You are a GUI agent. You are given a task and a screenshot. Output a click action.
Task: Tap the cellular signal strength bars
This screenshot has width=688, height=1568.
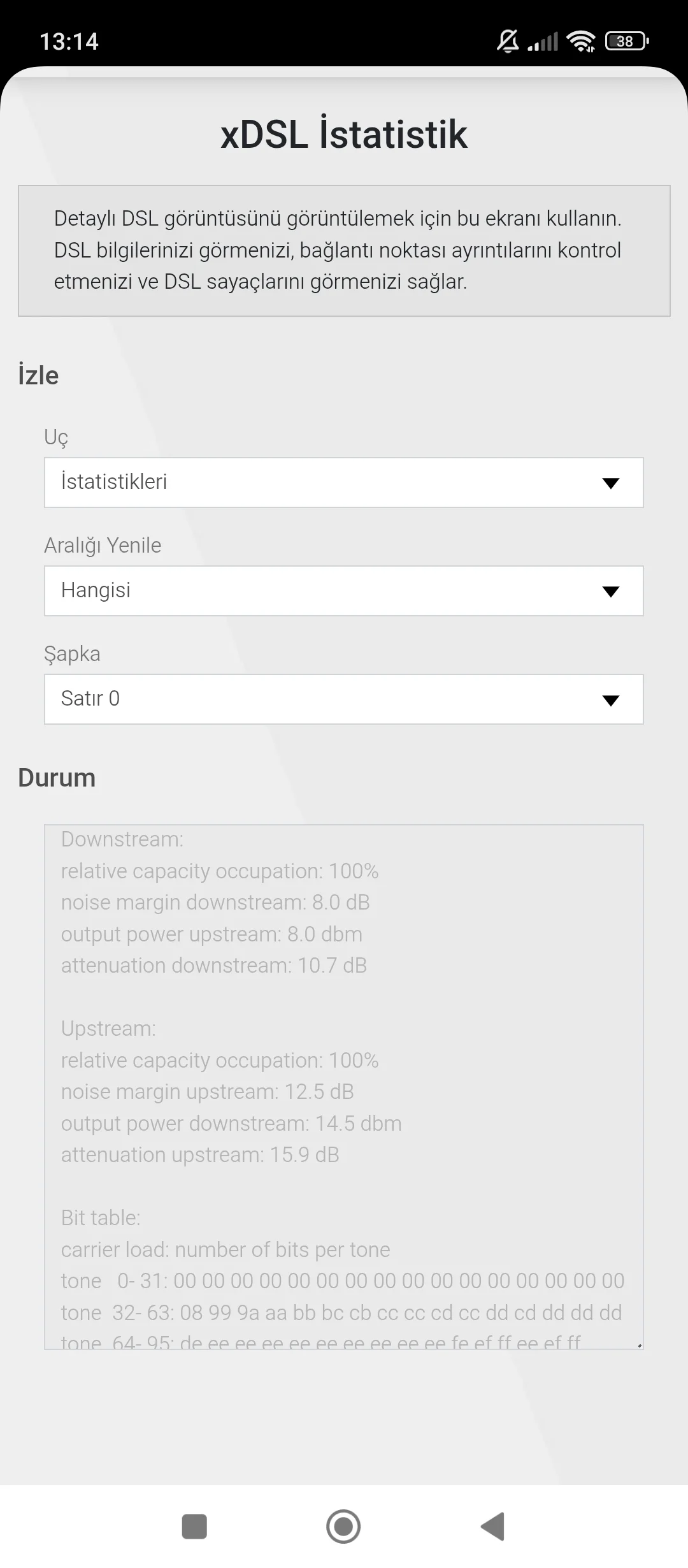pyautogui.click(x=543, y=41)
